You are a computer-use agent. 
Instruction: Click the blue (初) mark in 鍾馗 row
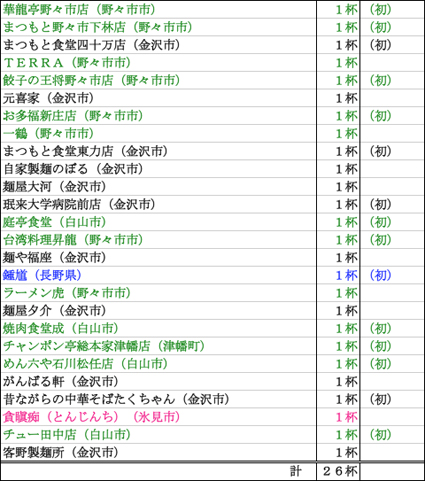pos(380,275)
